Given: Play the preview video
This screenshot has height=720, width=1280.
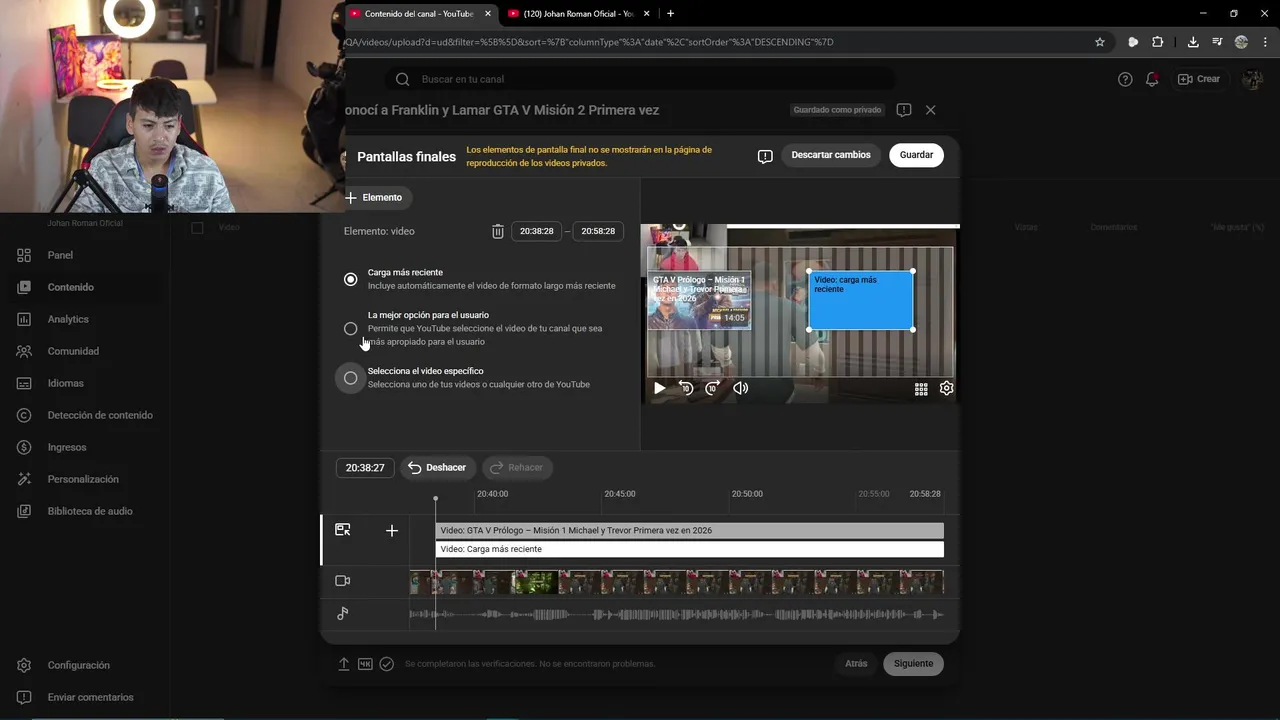Looking at the screenshot, I should click(659, 388).
